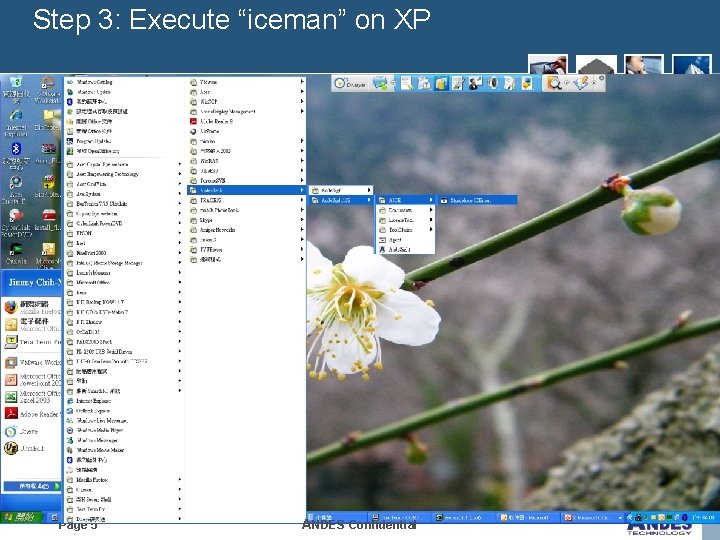This screenshot has width=720, height=540.
Task: Launch Mozilla Firefox from Start menu
Action: click(32, 307)
